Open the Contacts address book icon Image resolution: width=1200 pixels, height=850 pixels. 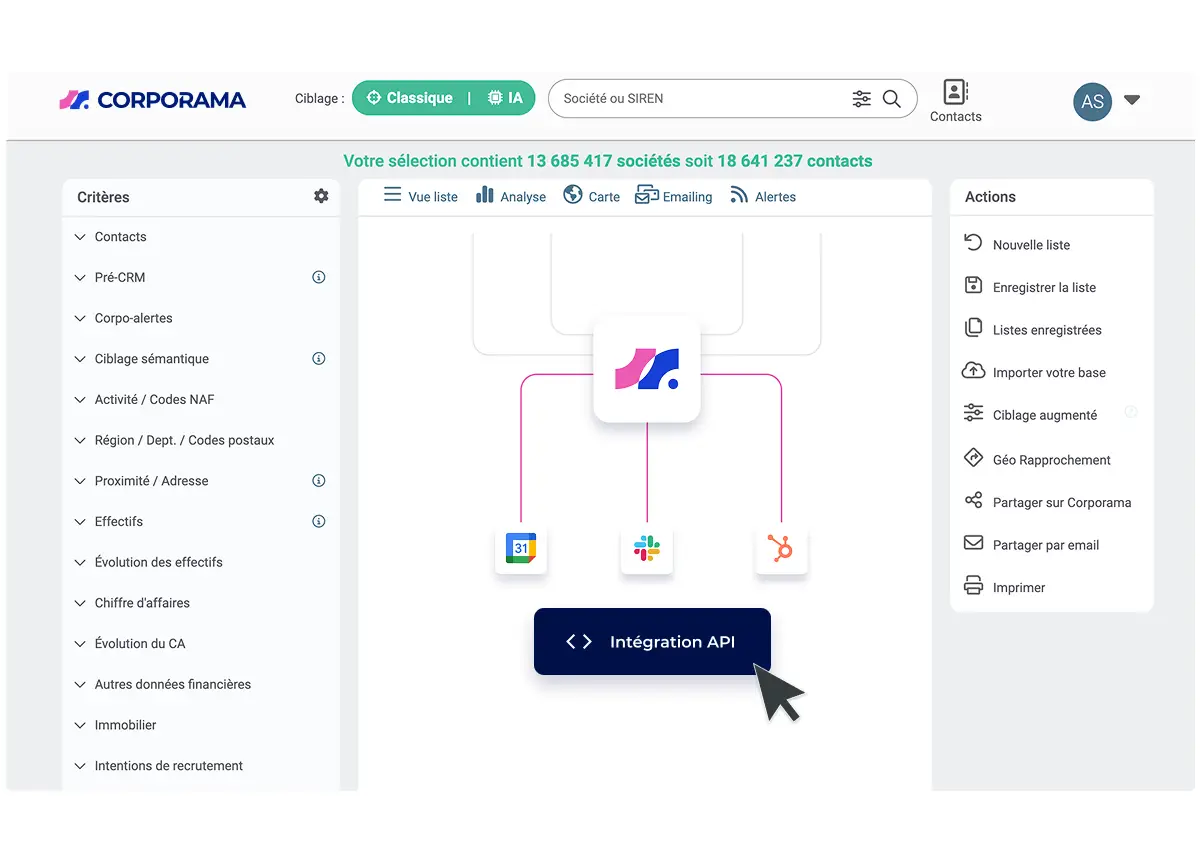[x=955, y=92]
